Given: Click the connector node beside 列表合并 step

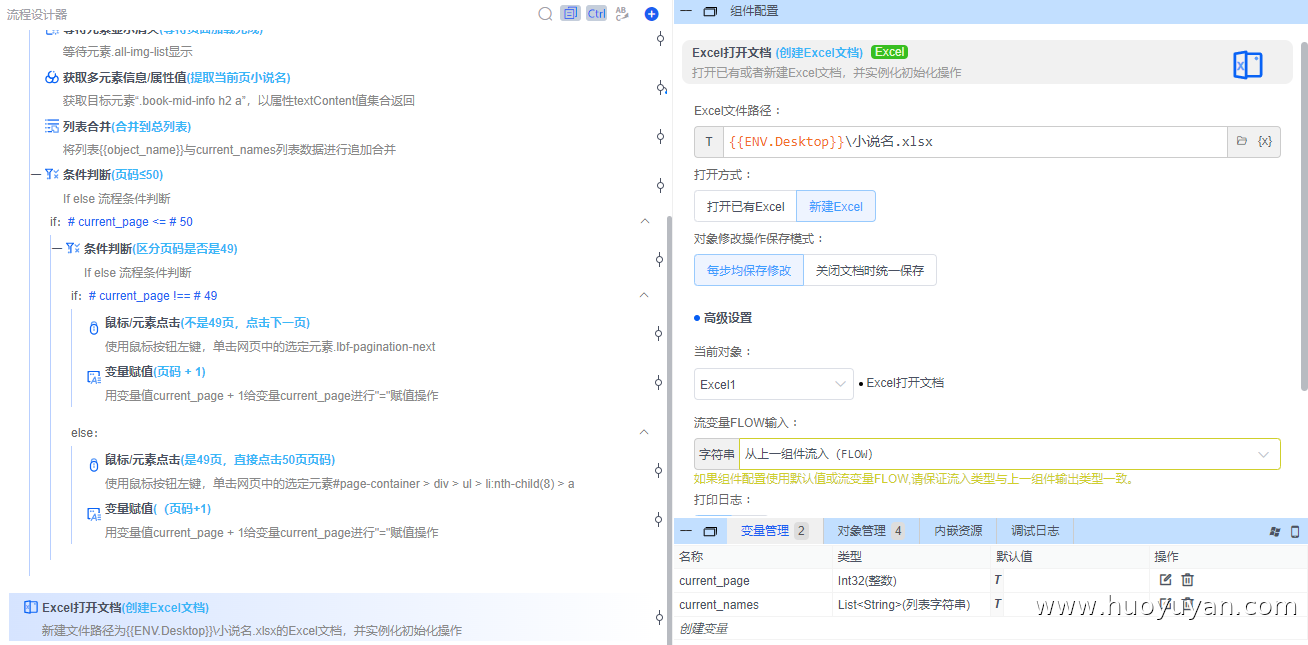Looking at the screenshot, I should point(660,137).
